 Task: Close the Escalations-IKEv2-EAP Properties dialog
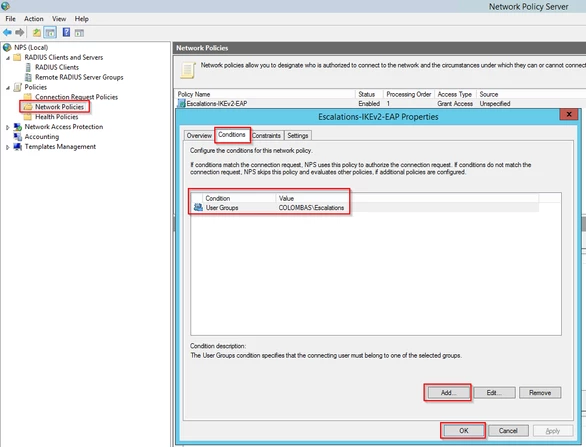click(x=569, y=114)
